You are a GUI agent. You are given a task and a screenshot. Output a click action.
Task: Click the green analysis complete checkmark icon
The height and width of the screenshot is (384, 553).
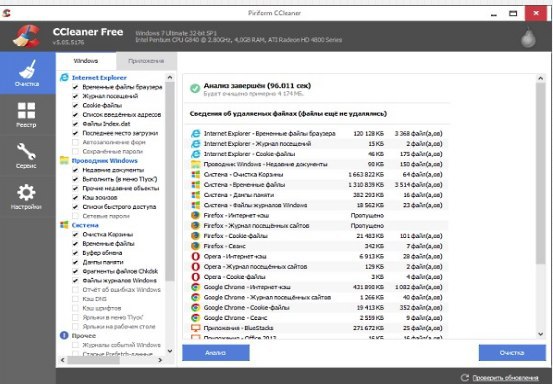[195, 88]
